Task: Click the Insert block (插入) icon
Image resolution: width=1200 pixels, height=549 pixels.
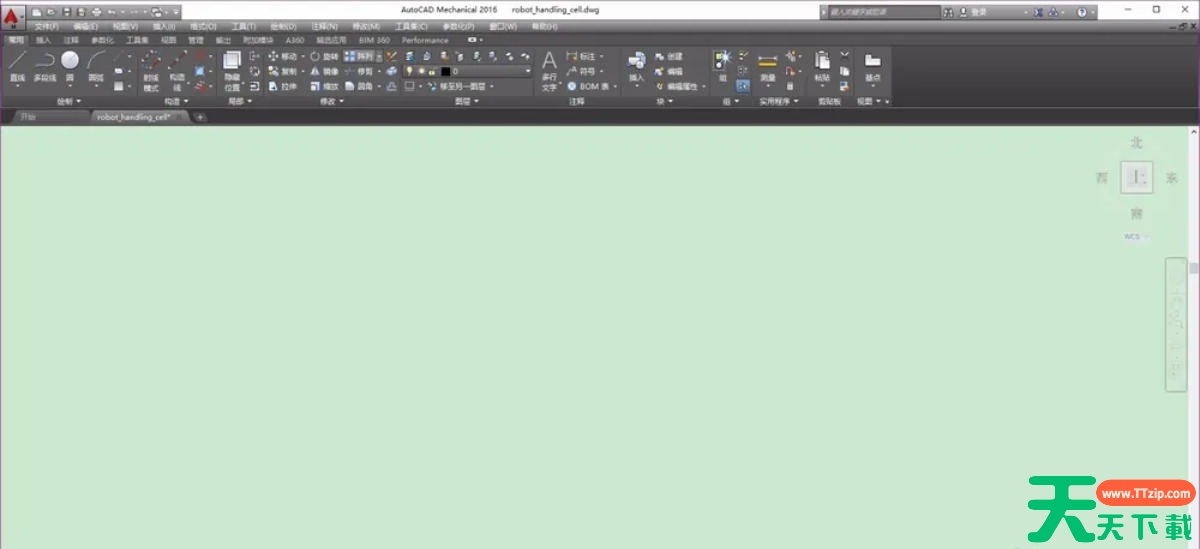Action: pos(636,67)
